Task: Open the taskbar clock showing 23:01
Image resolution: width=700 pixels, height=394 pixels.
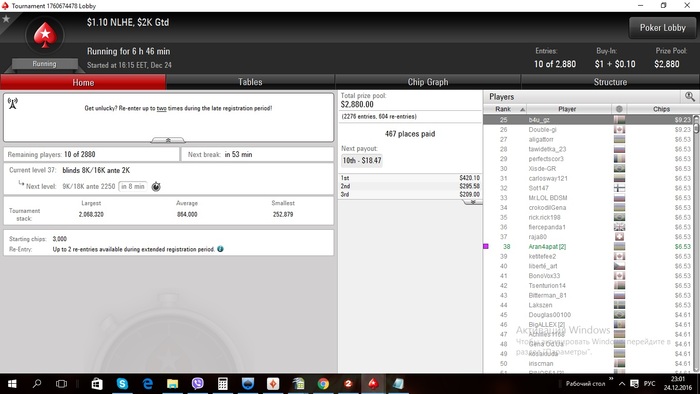Action: click(677, 383)
